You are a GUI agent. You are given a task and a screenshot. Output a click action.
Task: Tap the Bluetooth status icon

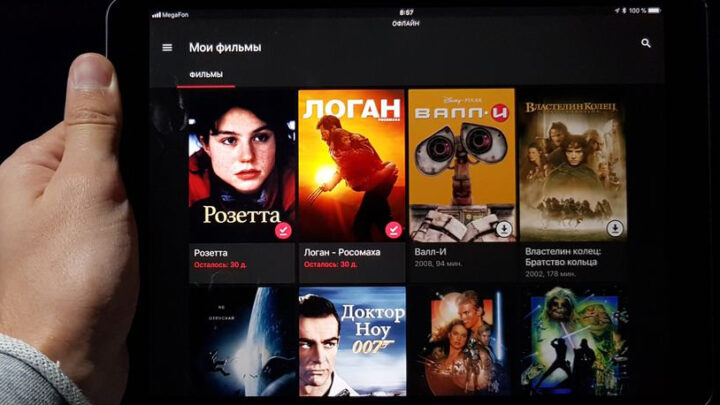pyautogui.click(x=624, y=10)
